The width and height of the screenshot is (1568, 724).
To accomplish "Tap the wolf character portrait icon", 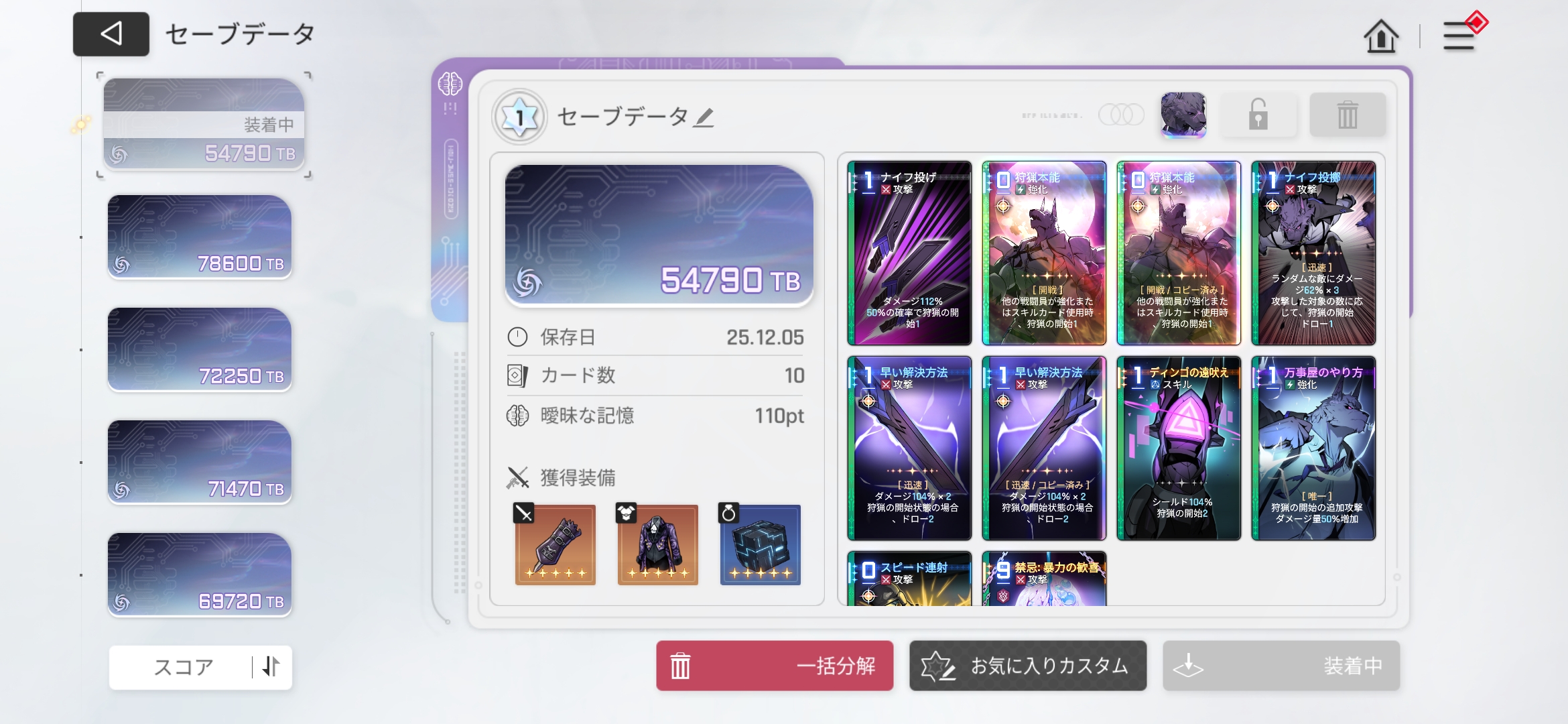I will coord(1183,115).
